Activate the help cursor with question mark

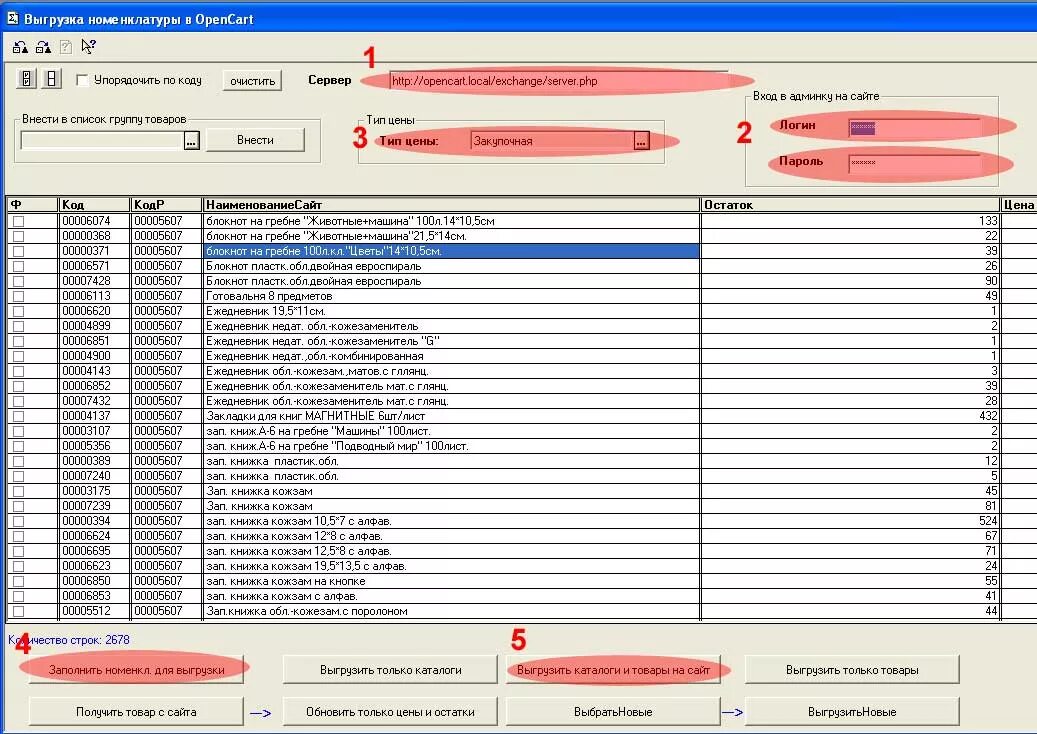point(88,46)
